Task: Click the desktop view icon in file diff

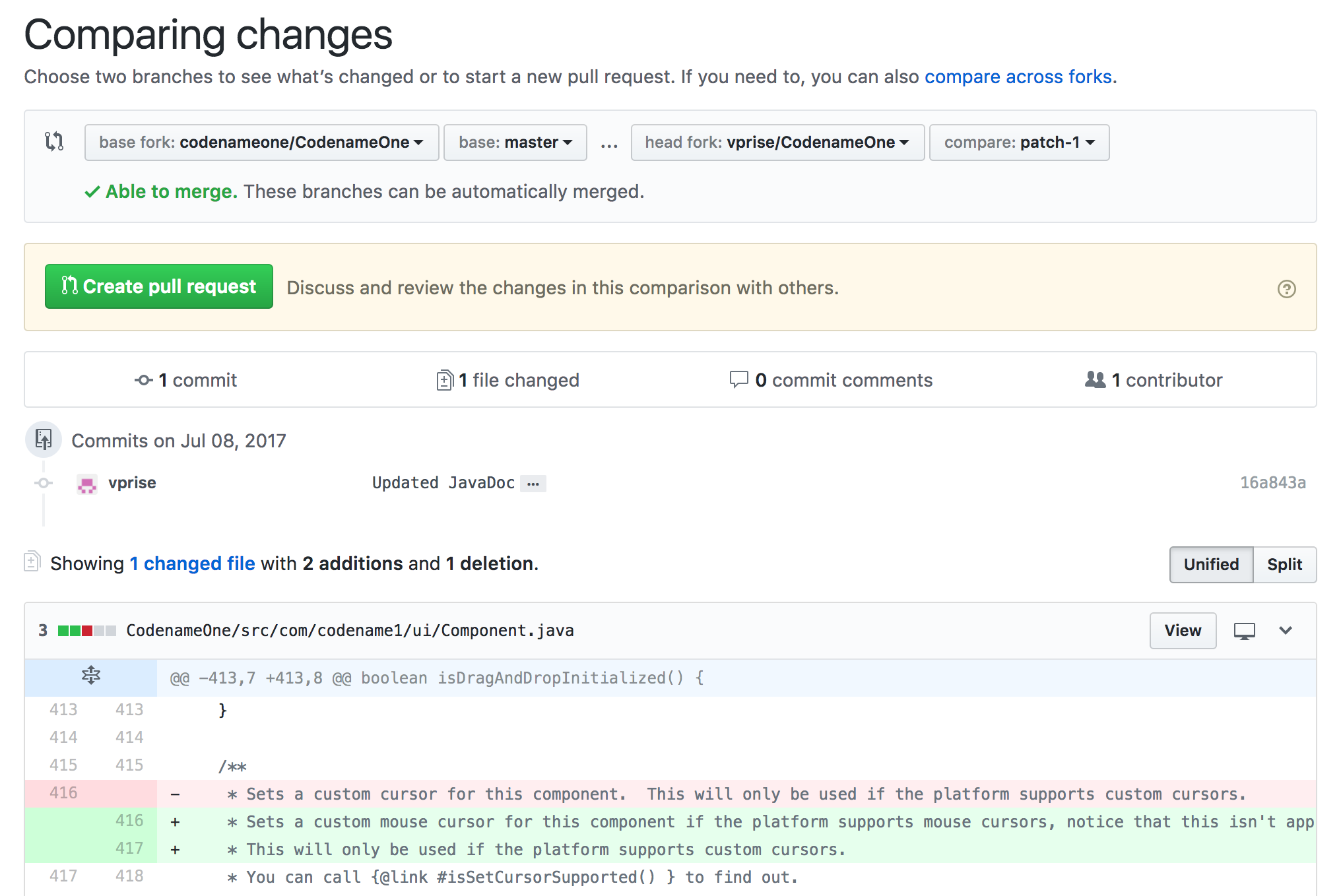Action: (1244, 629)
